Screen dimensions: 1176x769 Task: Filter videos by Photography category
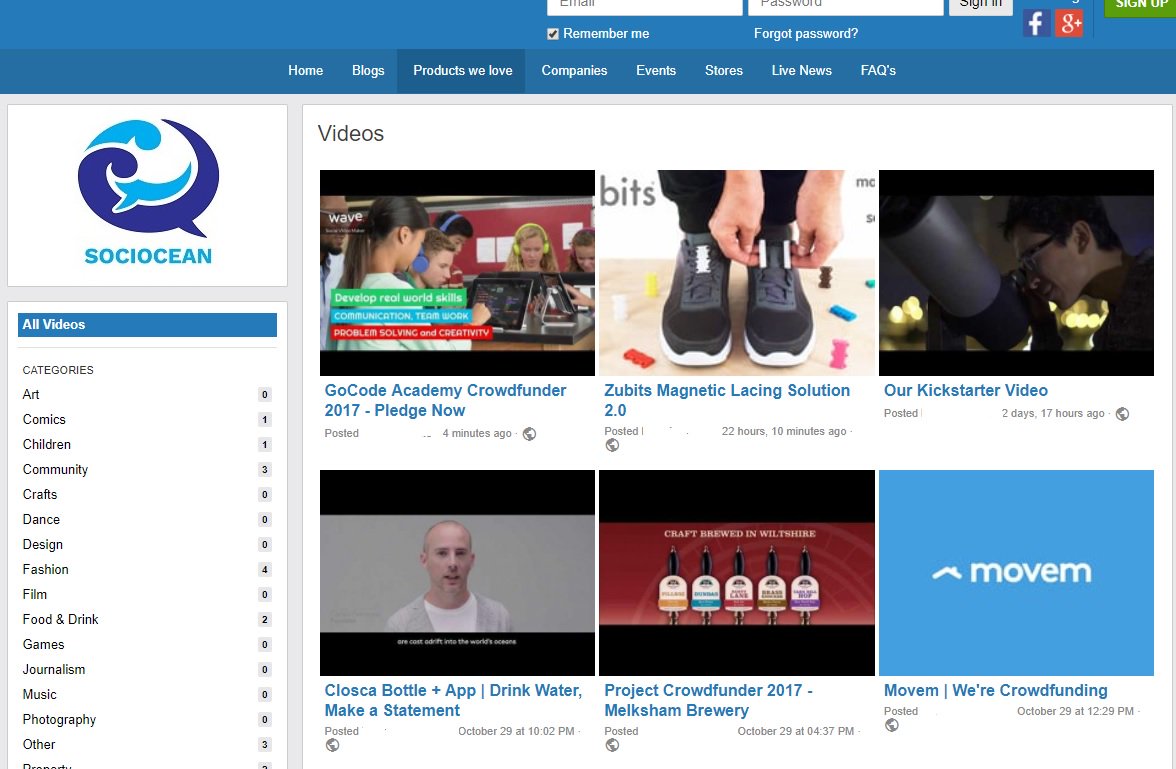(x=59, y=719)
